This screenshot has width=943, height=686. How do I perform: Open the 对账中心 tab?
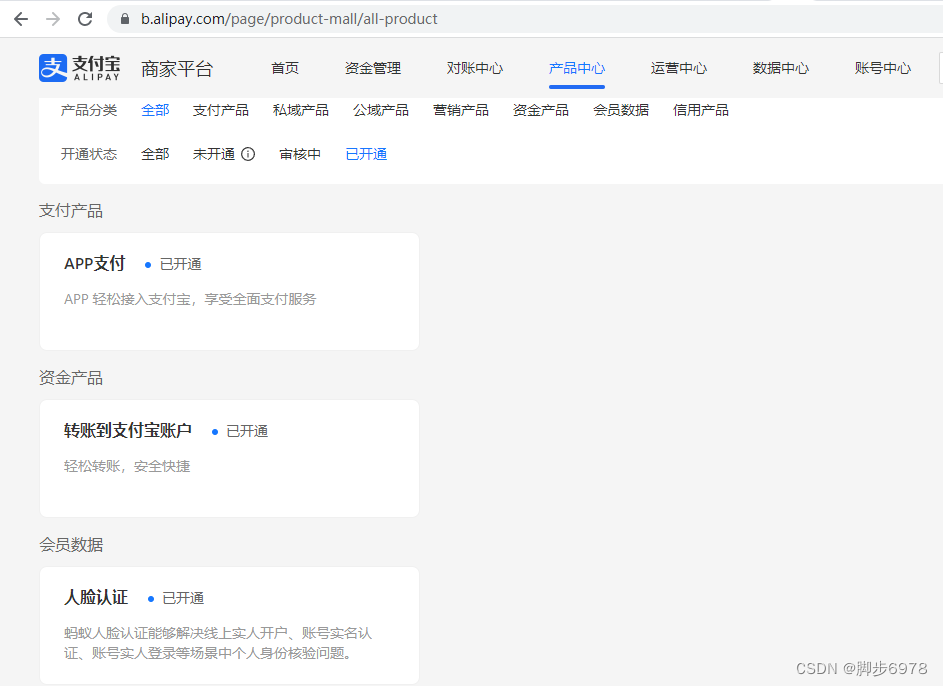(x=475, y=69)
